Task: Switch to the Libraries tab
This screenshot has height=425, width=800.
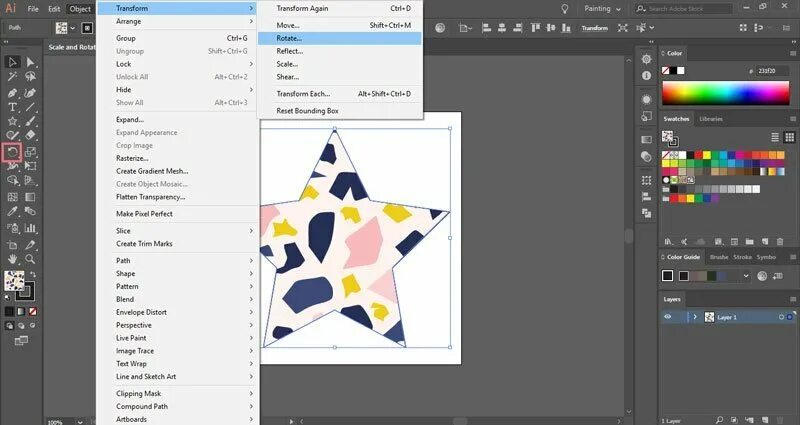Action: 711,119
